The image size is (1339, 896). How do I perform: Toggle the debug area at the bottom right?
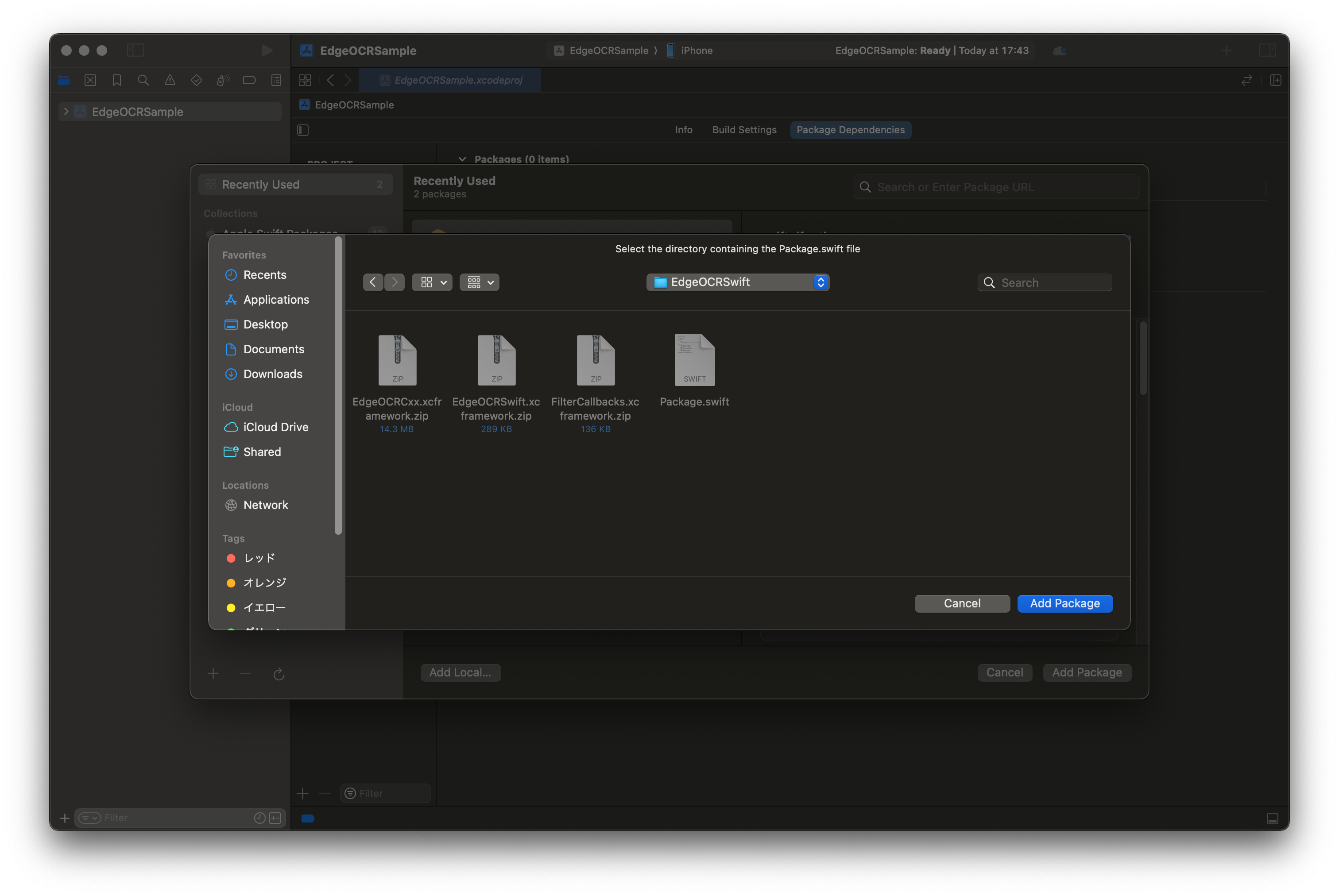pos(1272,818)
